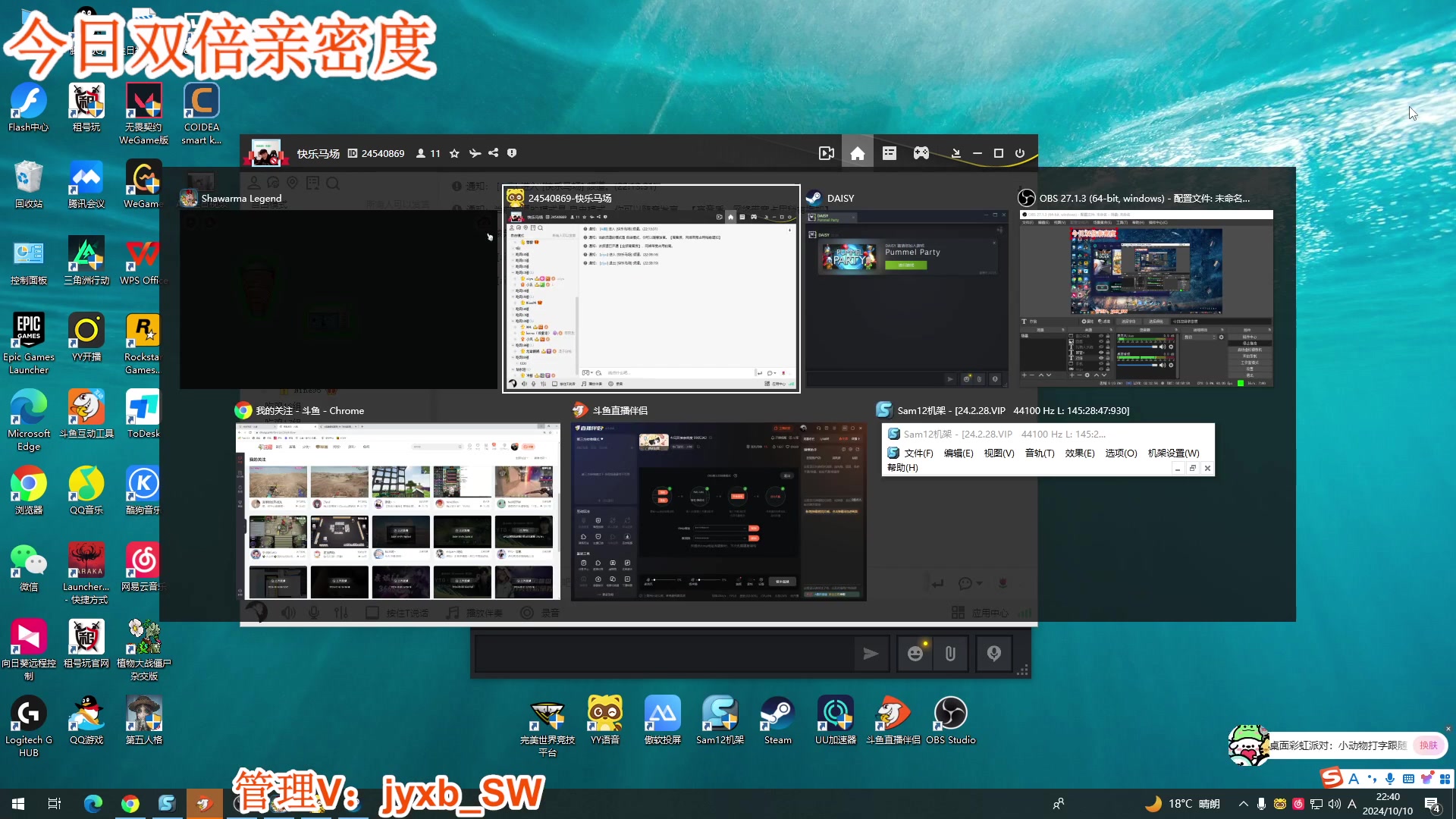1456x819 pixels.
Task: Expand hidden system tray icons chevron
Action: click(x=1243, y=804)
